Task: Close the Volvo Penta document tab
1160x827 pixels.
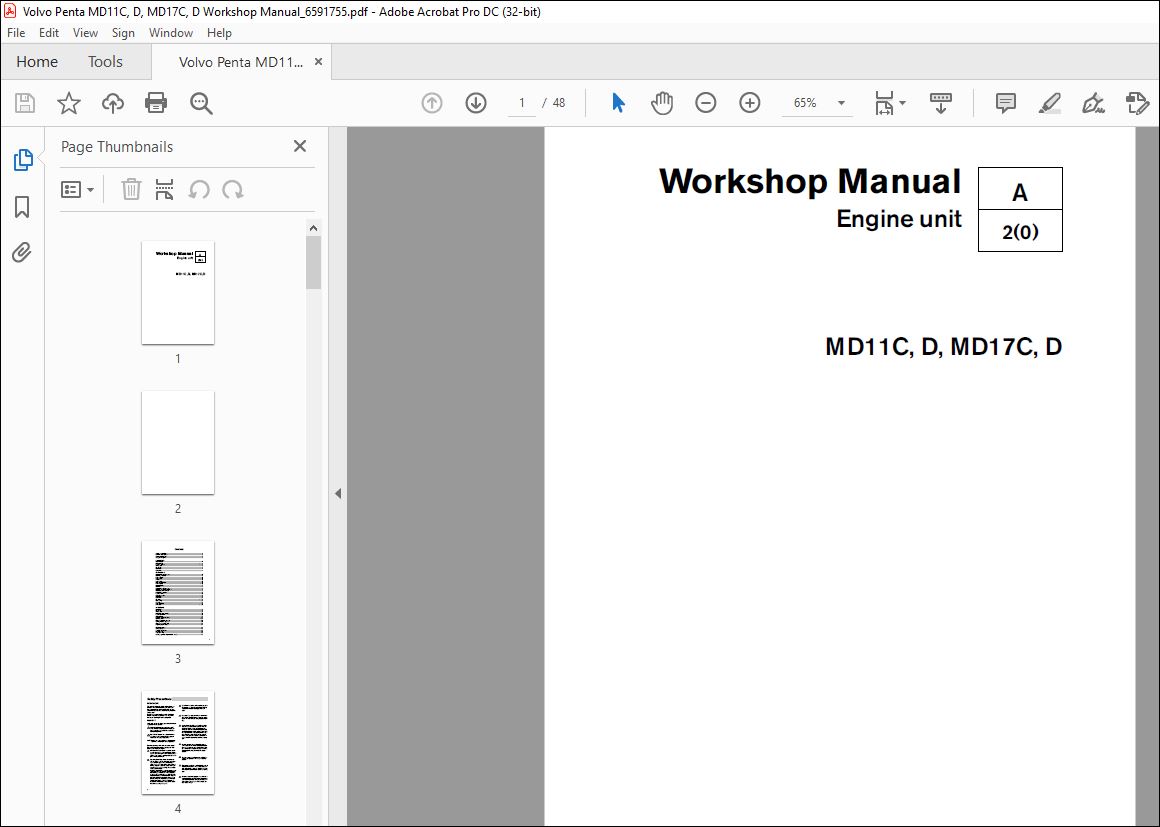Action: click(319, 62)
